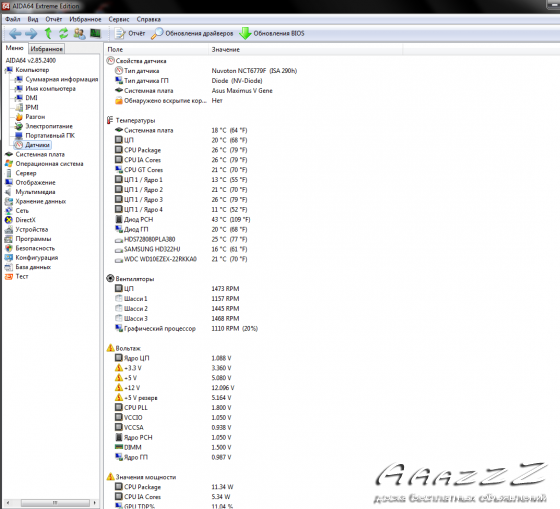Click the Forward arrow toolbar icon
This screenshot has height=509, width=560.
31,34
